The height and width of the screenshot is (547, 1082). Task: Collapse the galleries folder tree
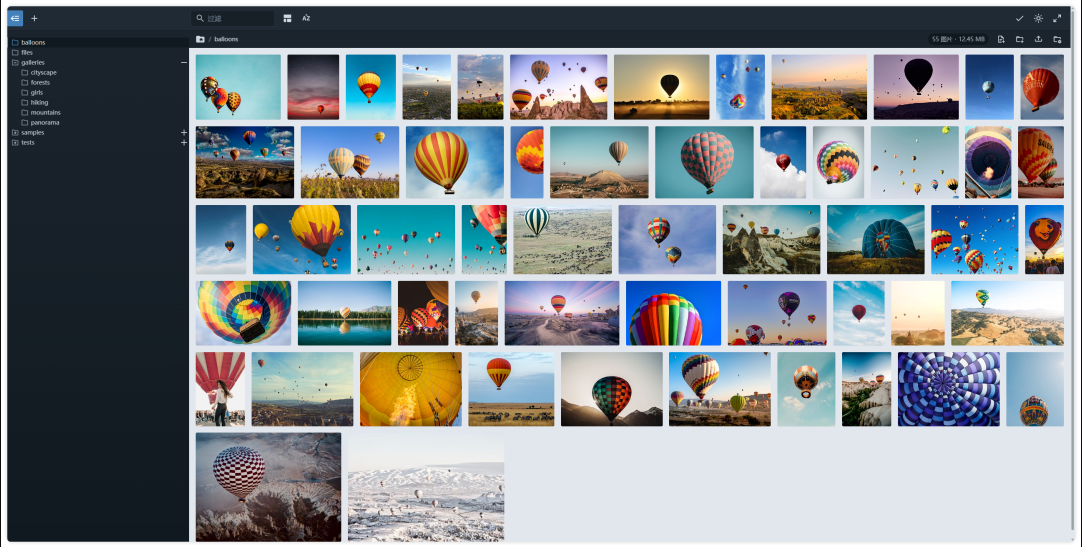coord(184,63)
